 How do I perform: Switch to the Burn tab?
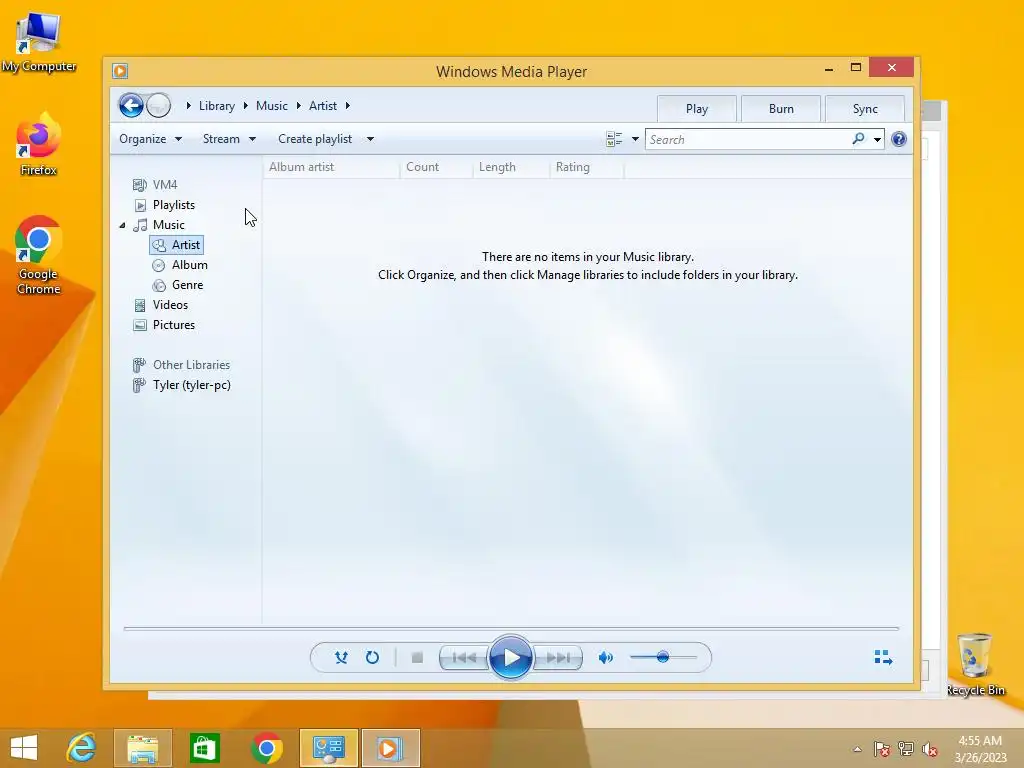[x=781, y=109]
